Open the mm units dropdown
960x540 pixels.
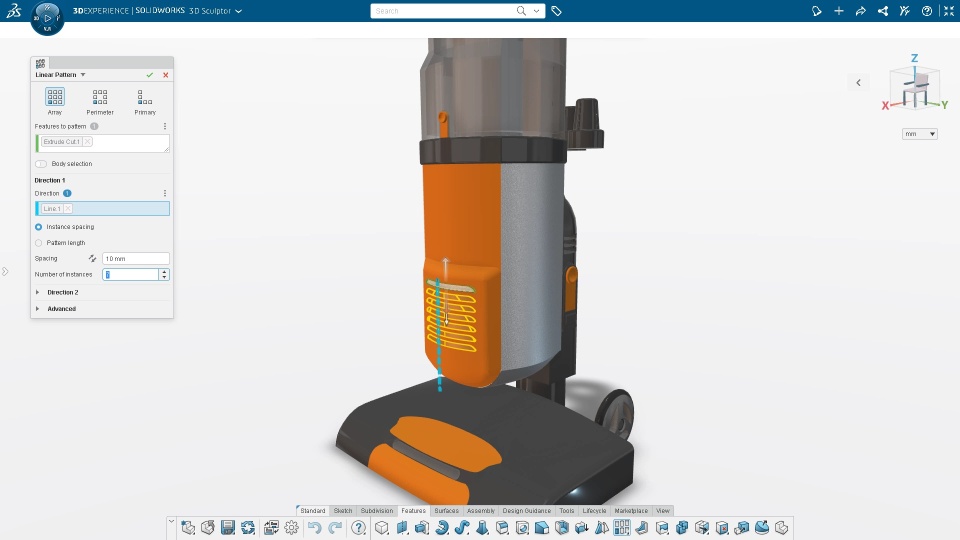[x=920, y=134]
